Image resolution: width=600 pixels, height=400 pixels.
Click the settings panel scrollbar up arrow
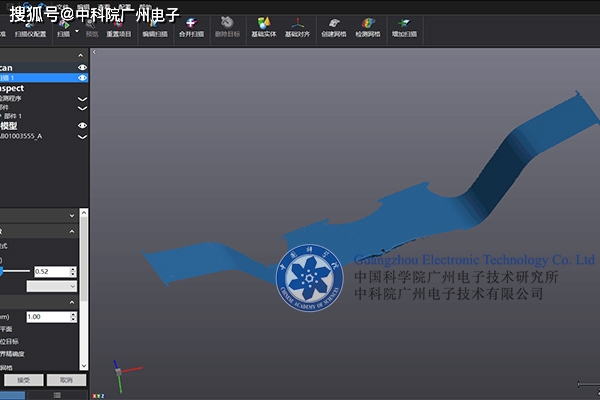coord(84,212)
